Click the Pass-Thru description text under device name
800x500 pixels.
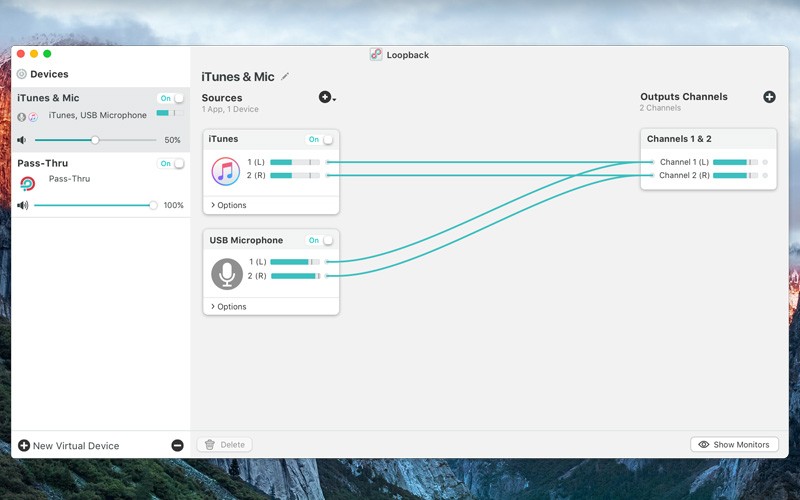[69, 179]
